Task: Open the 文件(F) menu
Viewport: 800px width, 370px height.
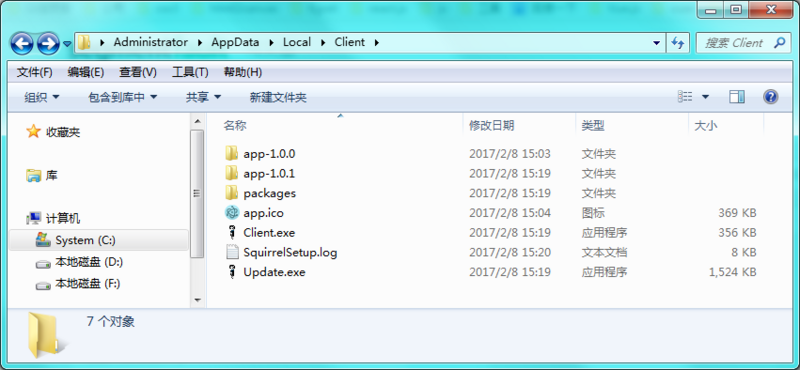Action: [35, 72]
